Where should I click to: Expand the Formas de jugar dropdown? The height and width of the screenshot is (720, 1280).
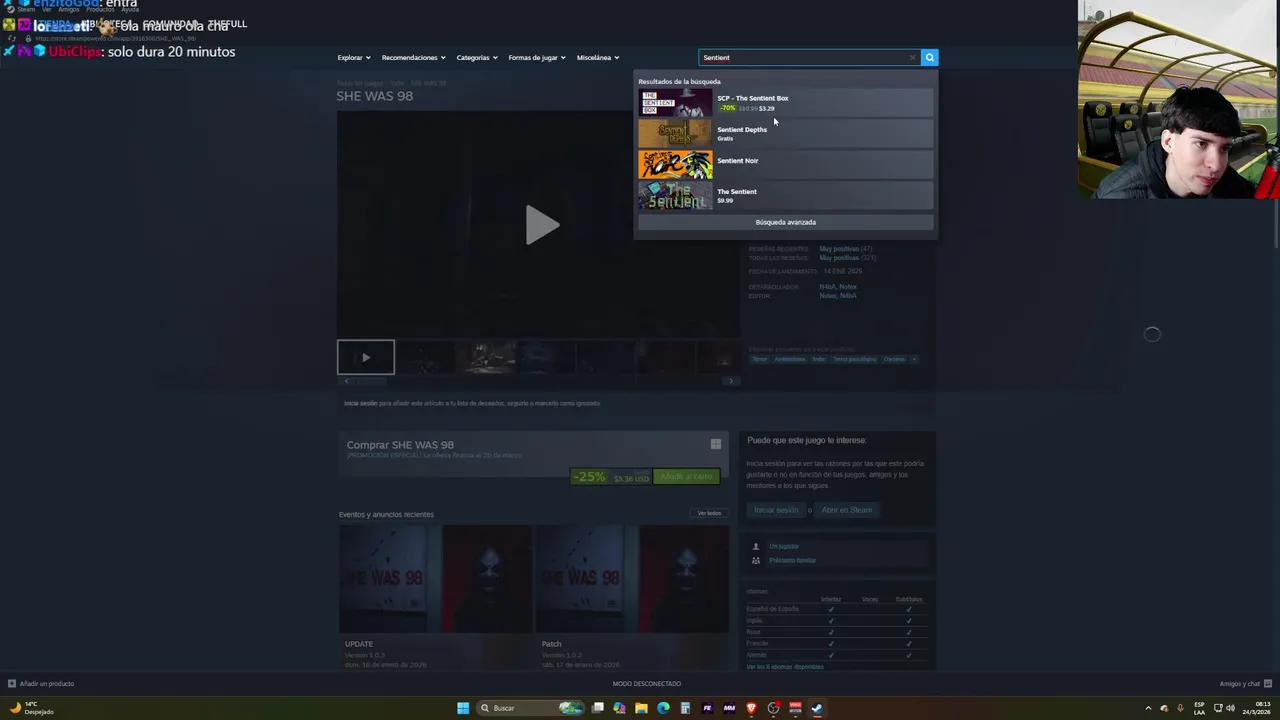coord(537,57)
